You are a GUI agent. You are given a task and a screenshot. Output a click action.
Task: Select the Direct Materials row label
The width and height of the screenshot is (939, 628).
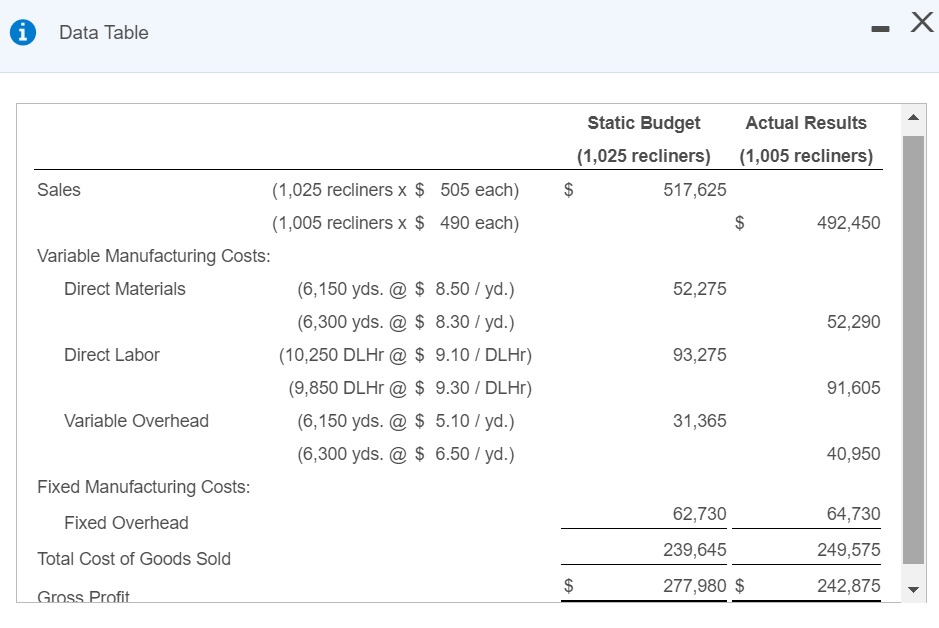click(x=124, y=289)
